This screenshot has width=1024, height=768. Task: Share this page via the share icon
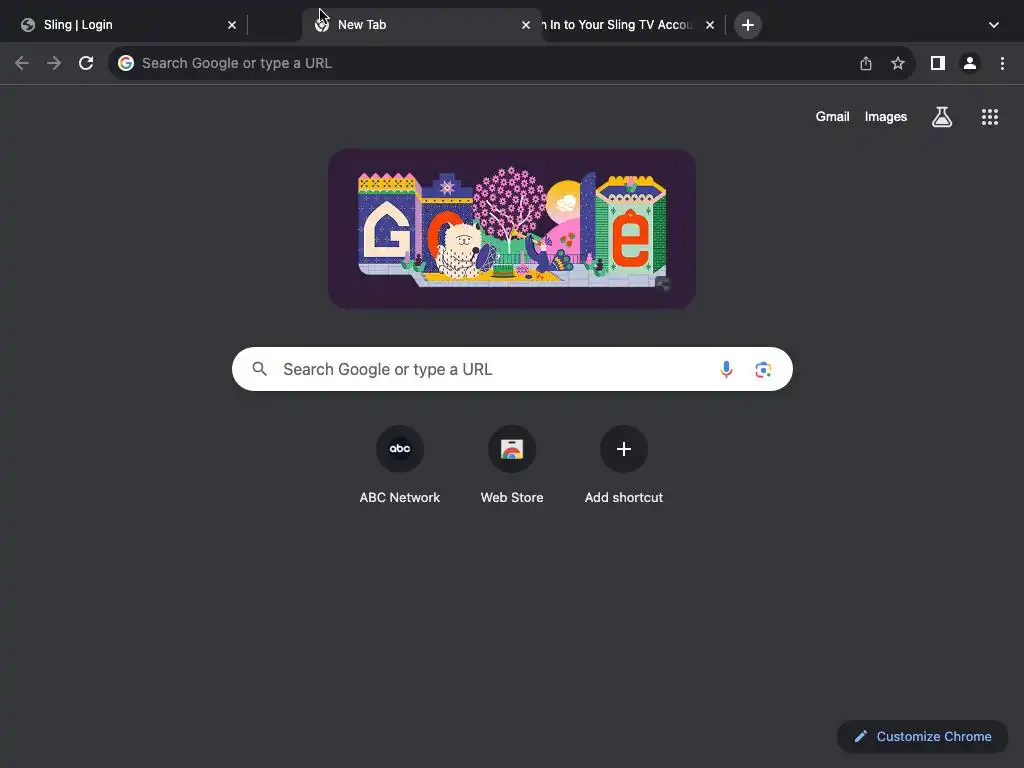click(x=866, y=63)
